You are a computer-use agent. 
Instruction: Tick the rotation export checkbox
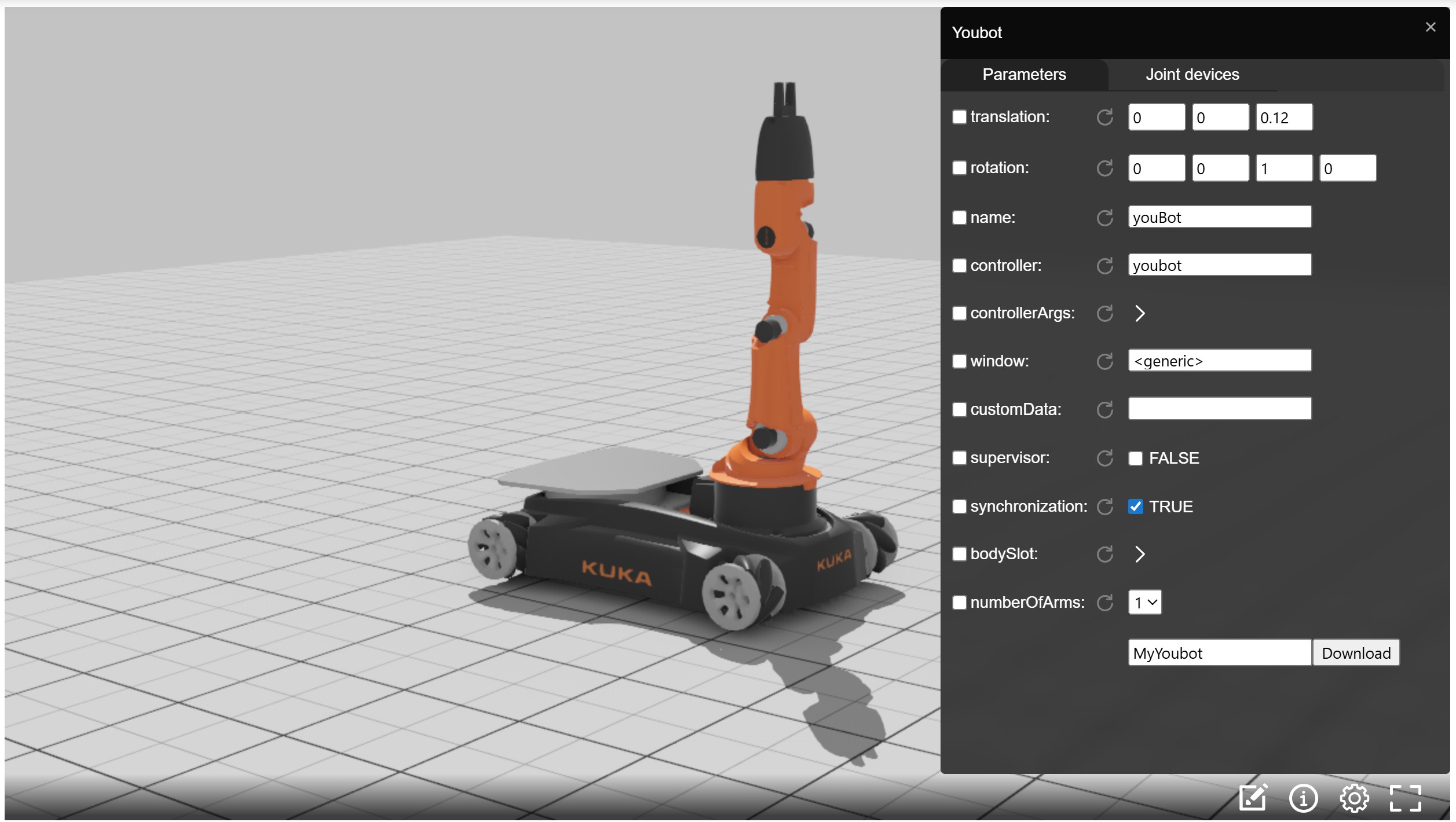(960, 168)
